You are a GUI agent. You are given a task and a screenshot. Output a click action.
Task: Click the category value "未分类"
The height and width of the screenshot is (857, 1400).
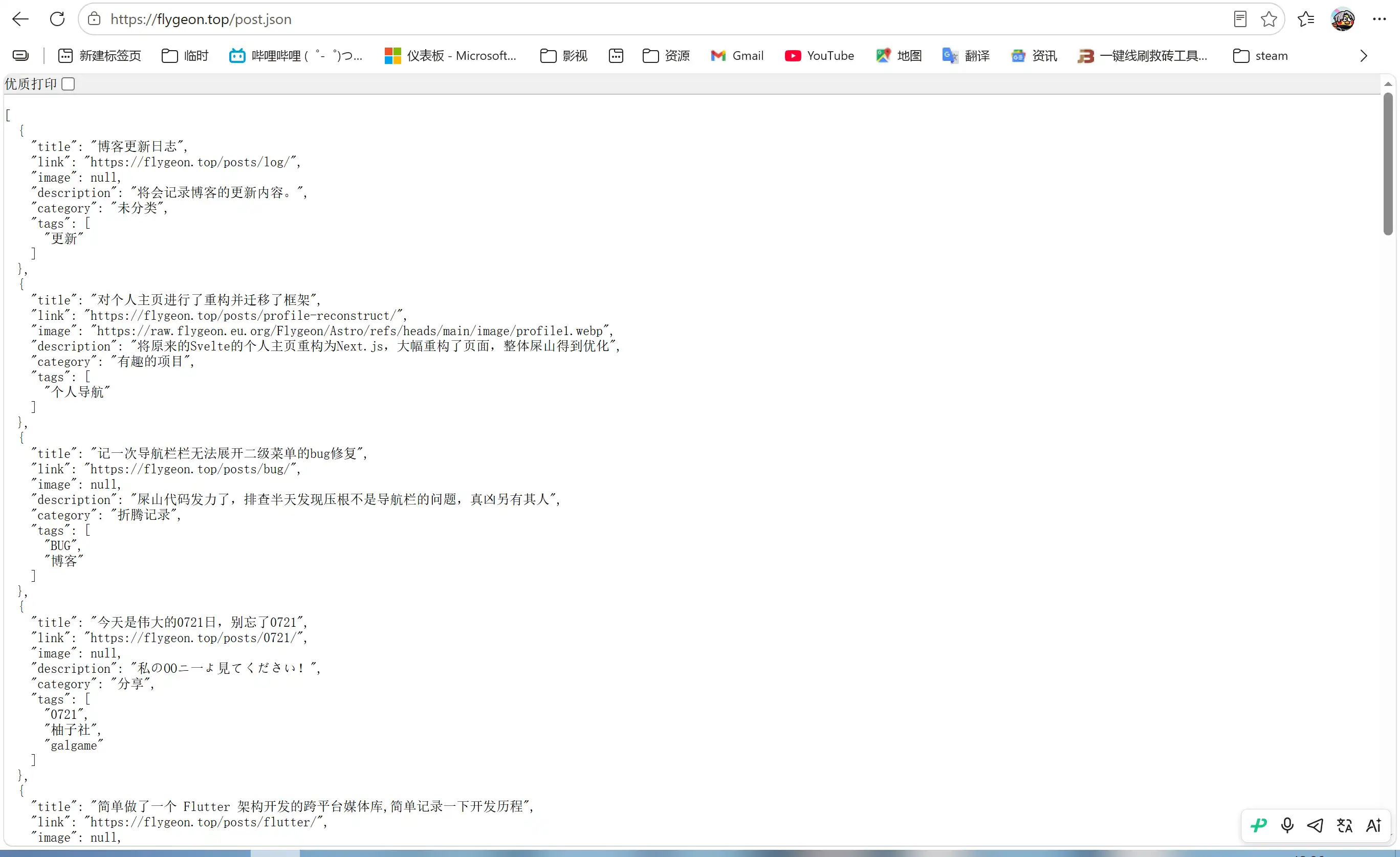pos(138,208)
